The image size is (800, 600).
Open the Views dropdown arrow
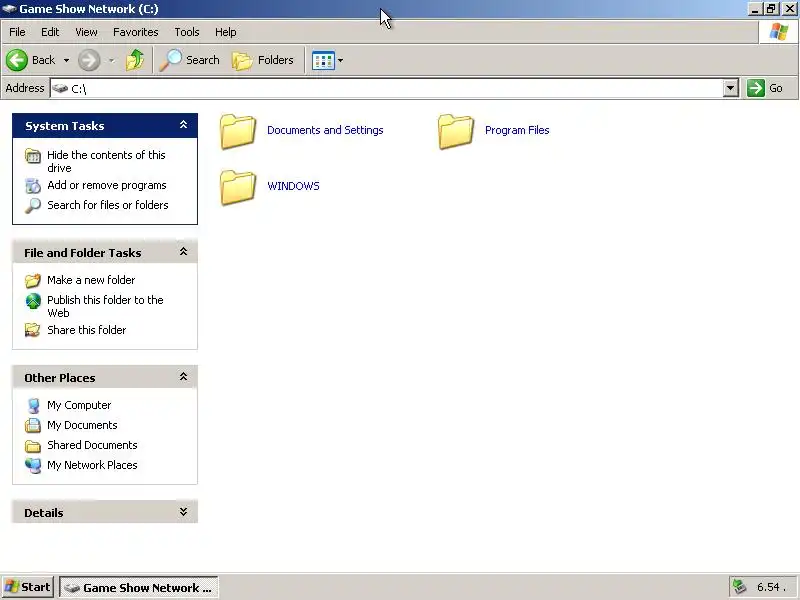(340, 60)
